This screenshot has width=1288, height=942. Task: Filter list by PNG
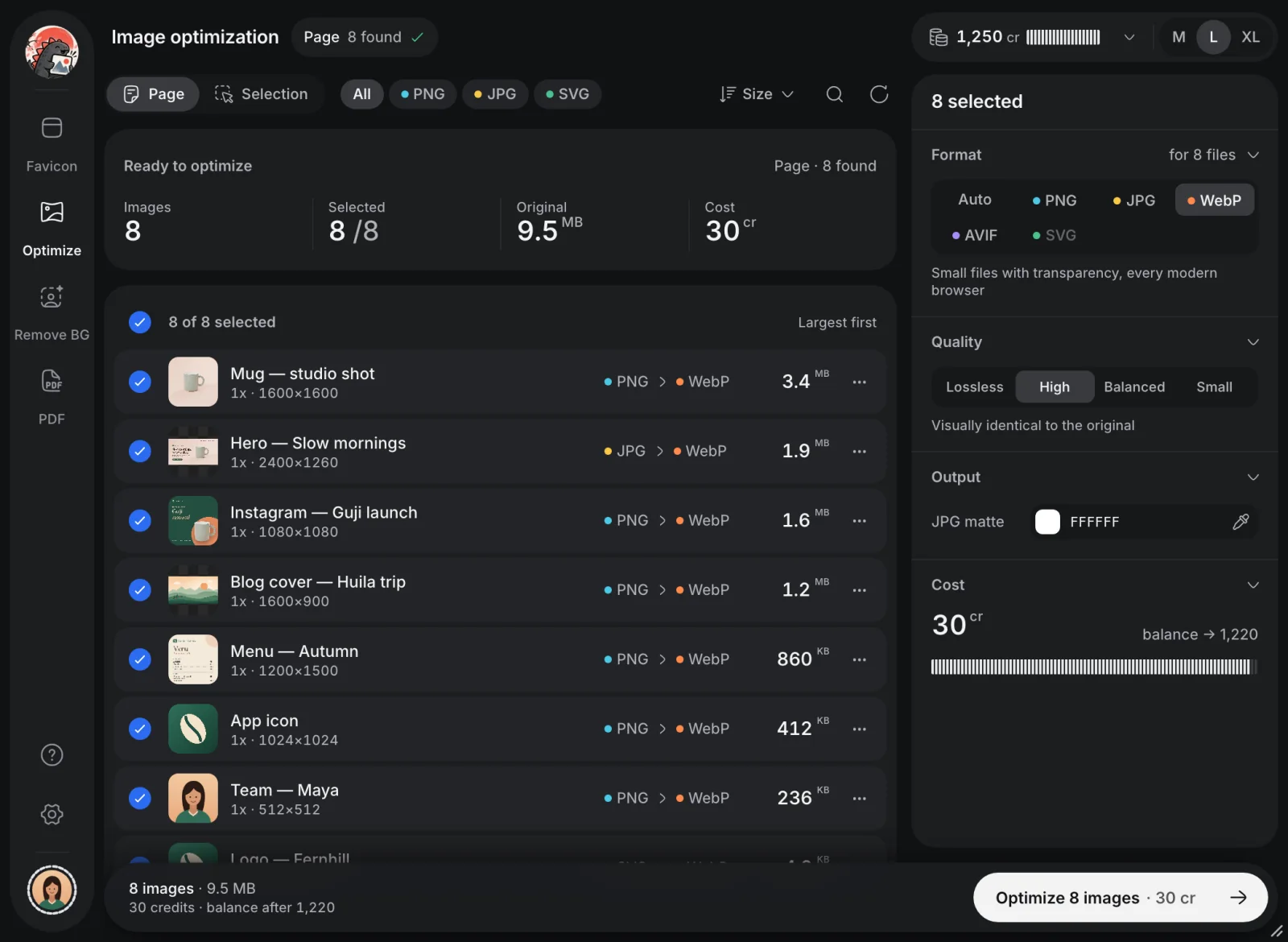[x=423, y=94]
